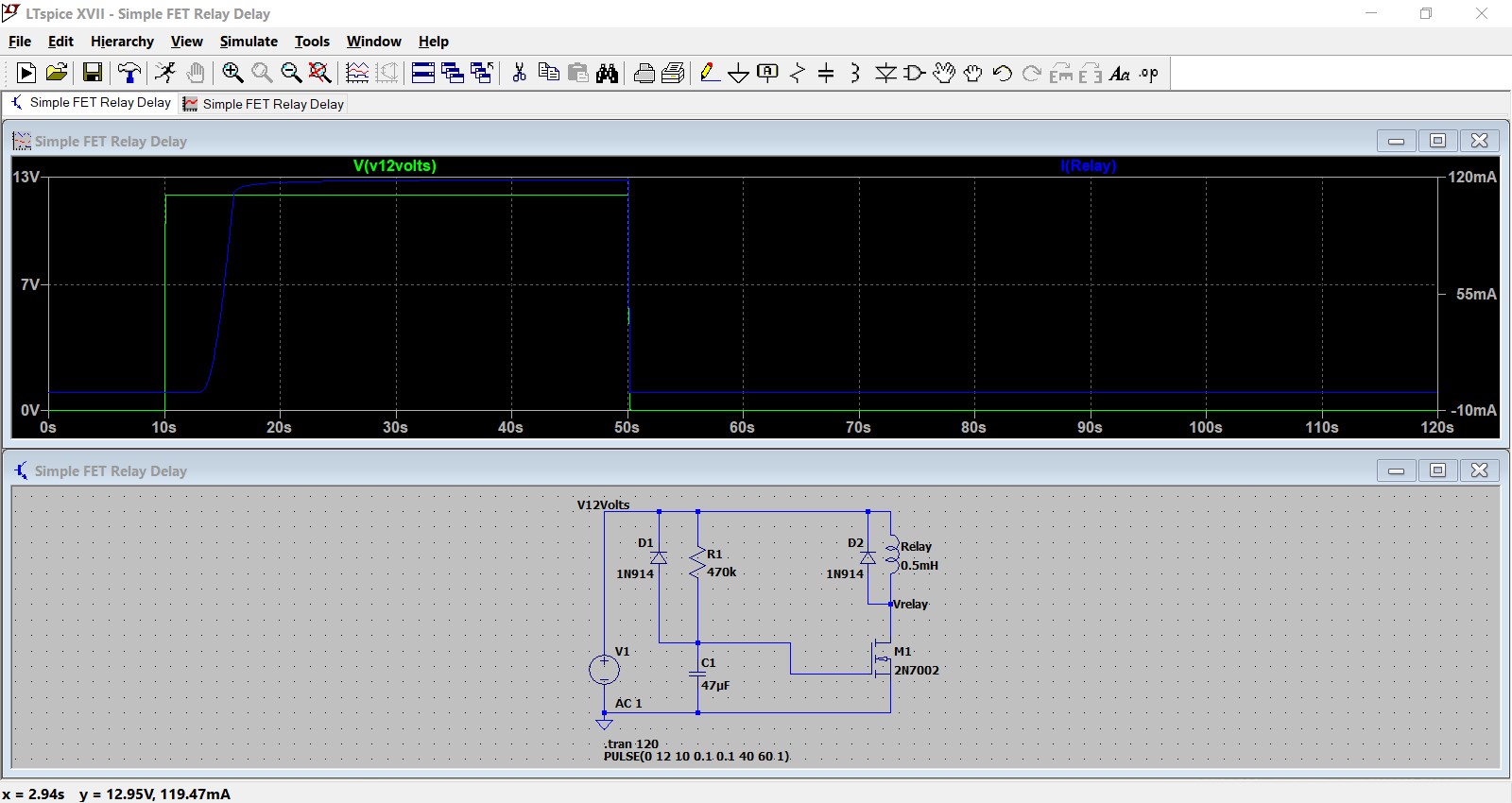Click the .tran 120 directive text
Image resolution: width=1512 pixels, height=803 pixels.
631,743
